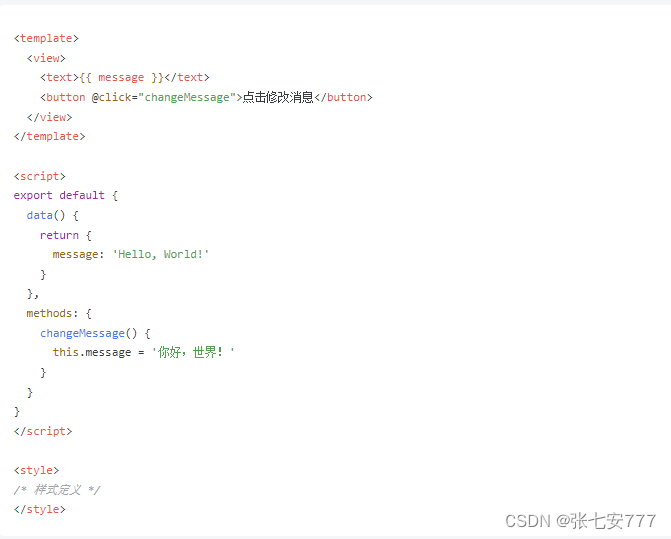This screenshot has height=539, width=671.
Task: Click the opening <view> tag line
Action: pyautogui.click(x=46, y=58)
